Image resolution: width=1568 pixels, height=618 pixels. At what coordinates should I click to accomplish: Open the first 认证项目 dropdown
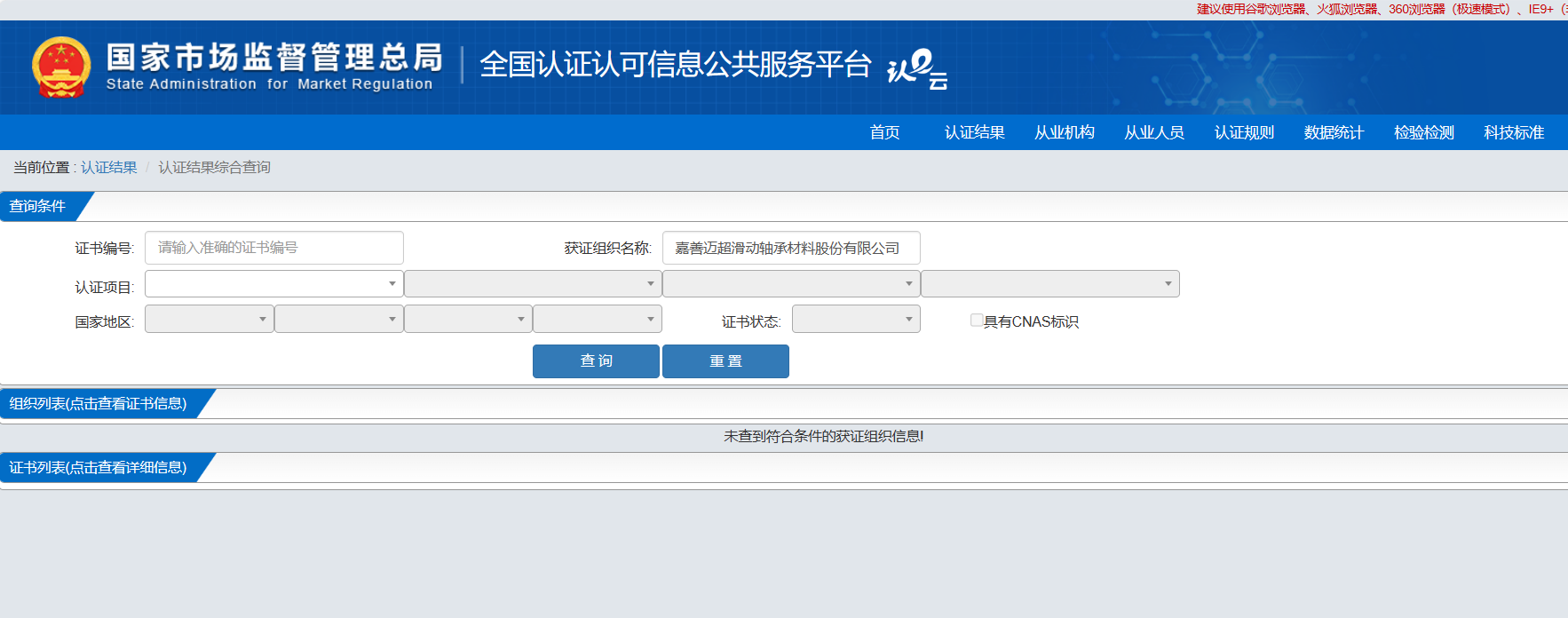click(x=274, y=284)
